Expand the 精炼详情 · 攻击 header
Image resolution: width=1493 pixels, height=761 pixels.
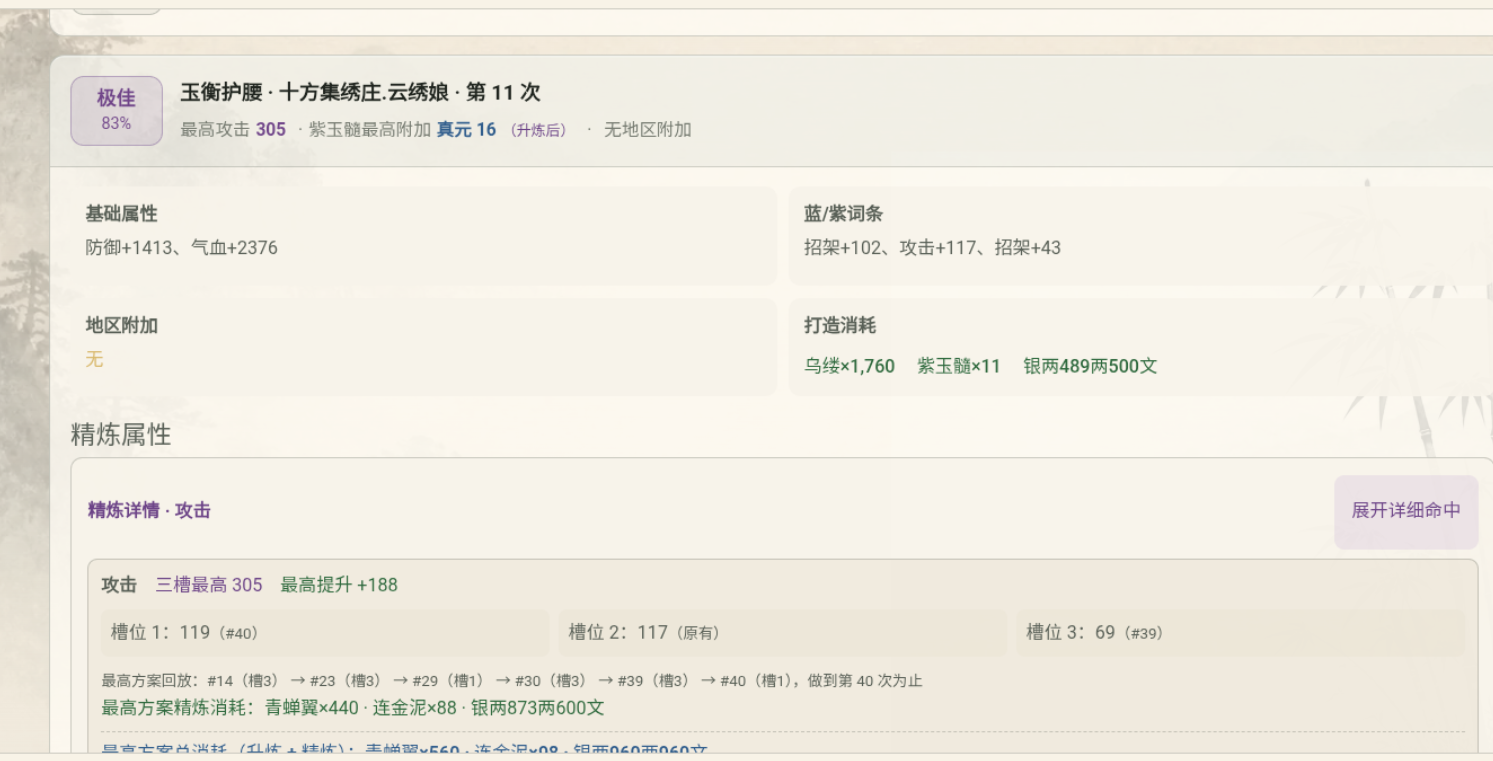pos(150,511)
